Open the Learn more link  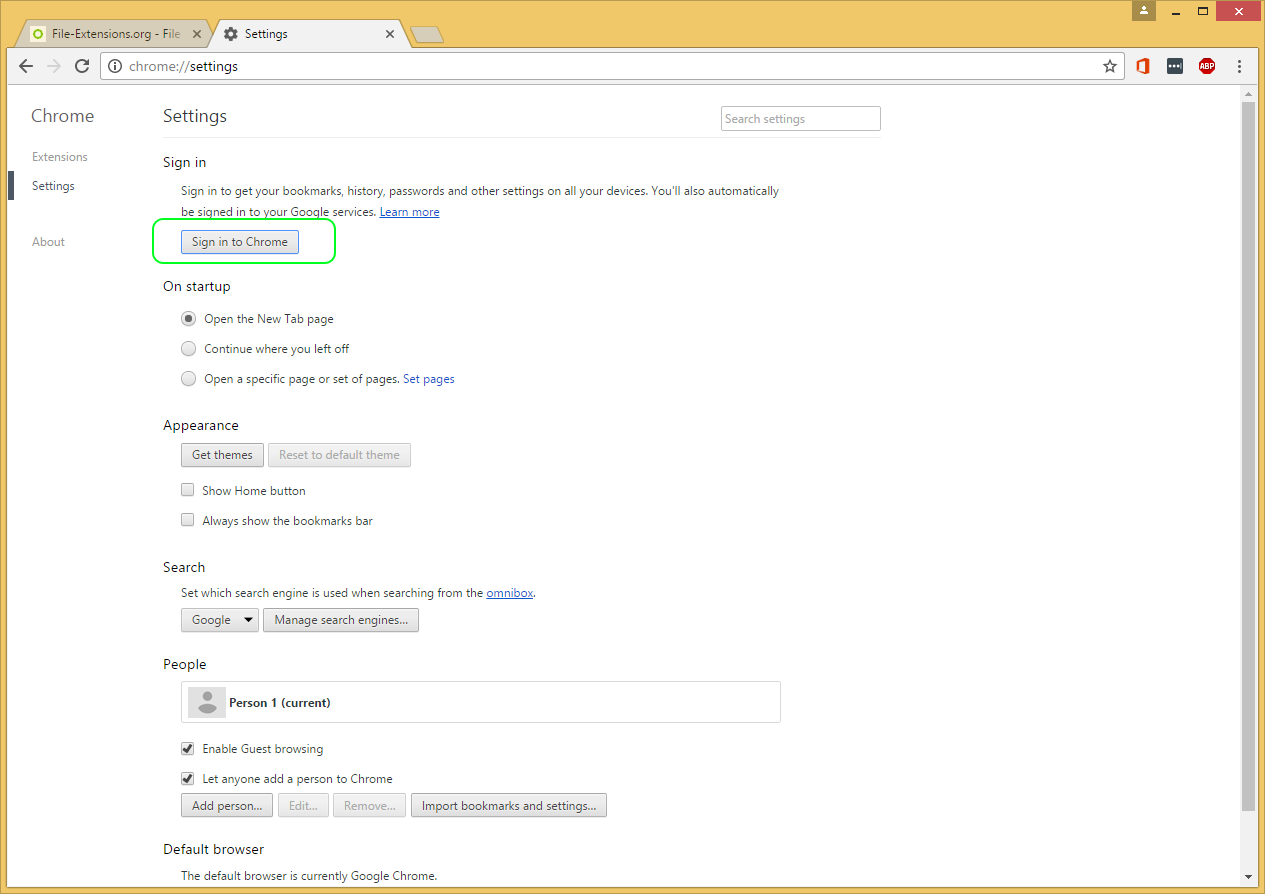point(409,211)
